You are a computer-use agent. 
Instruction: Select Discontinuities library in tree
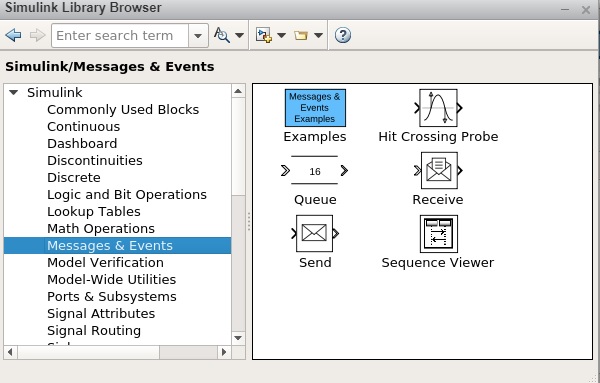click(95, 160)
